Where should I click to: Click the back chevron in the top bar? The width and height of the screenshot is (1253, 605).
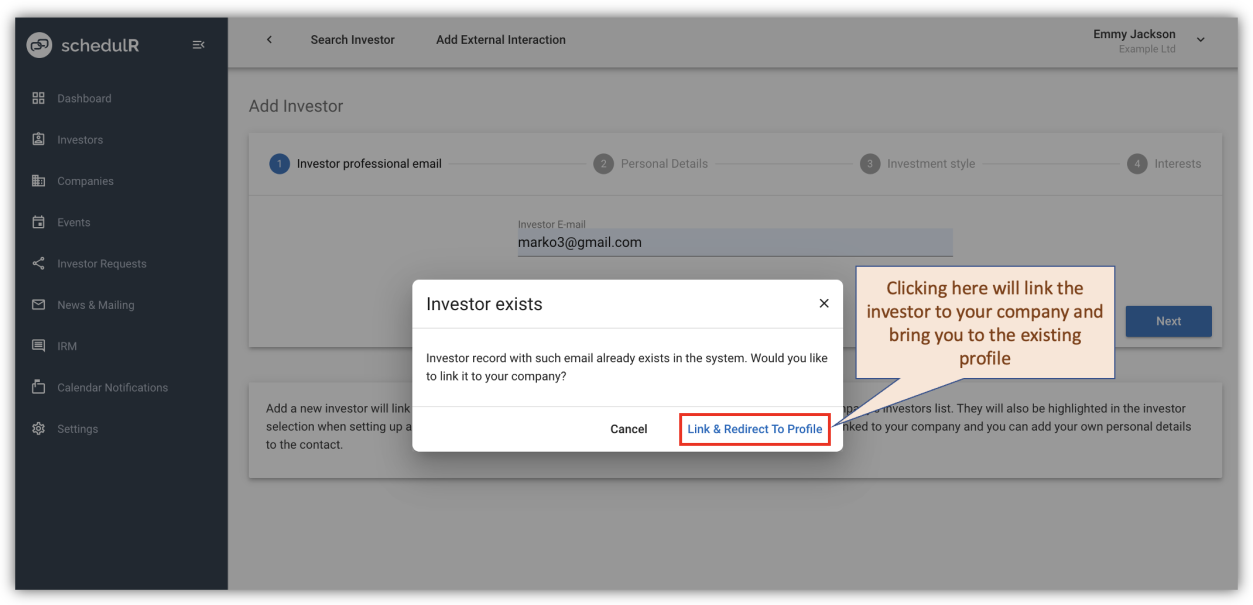coord(268,39)
